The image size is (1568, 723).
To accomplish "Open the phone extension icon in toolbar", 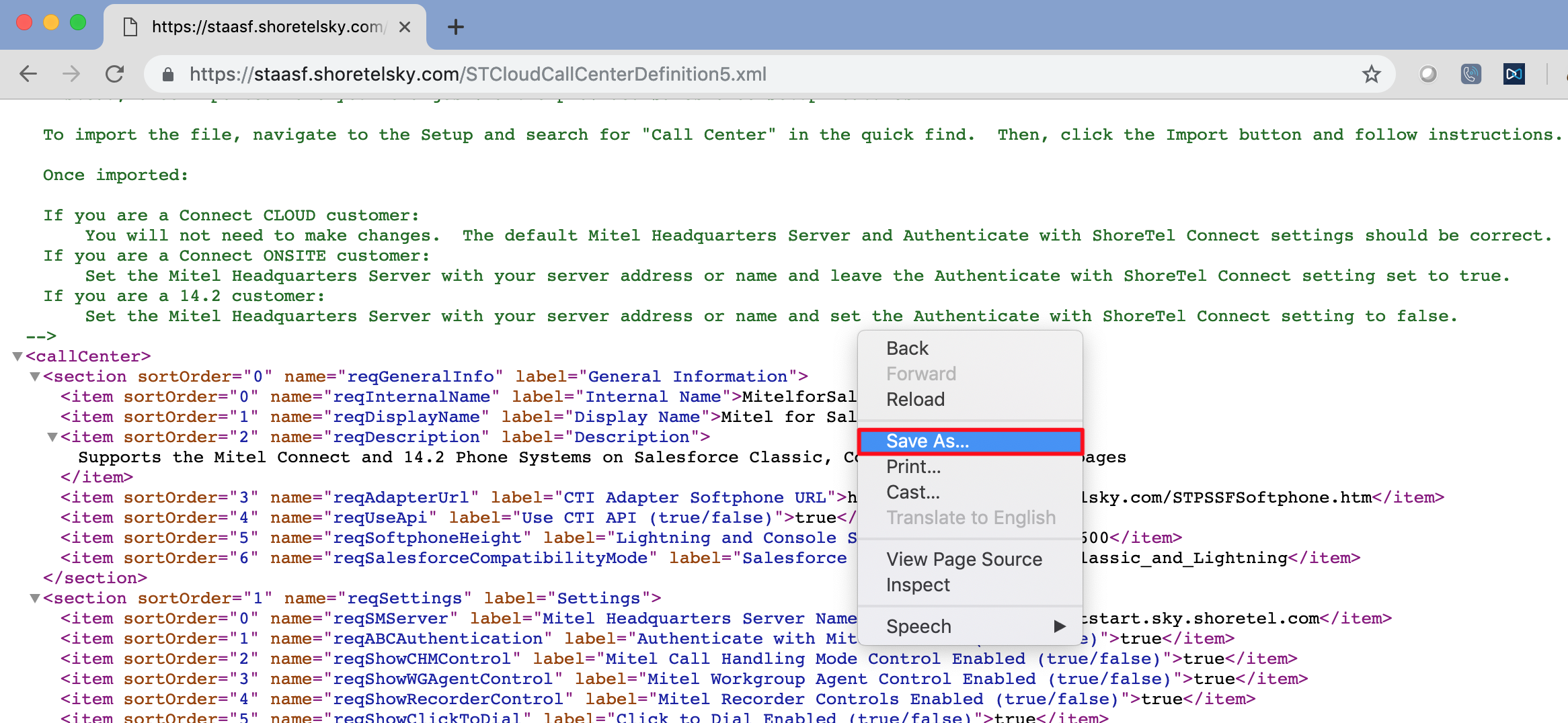I will point(1471,74).
